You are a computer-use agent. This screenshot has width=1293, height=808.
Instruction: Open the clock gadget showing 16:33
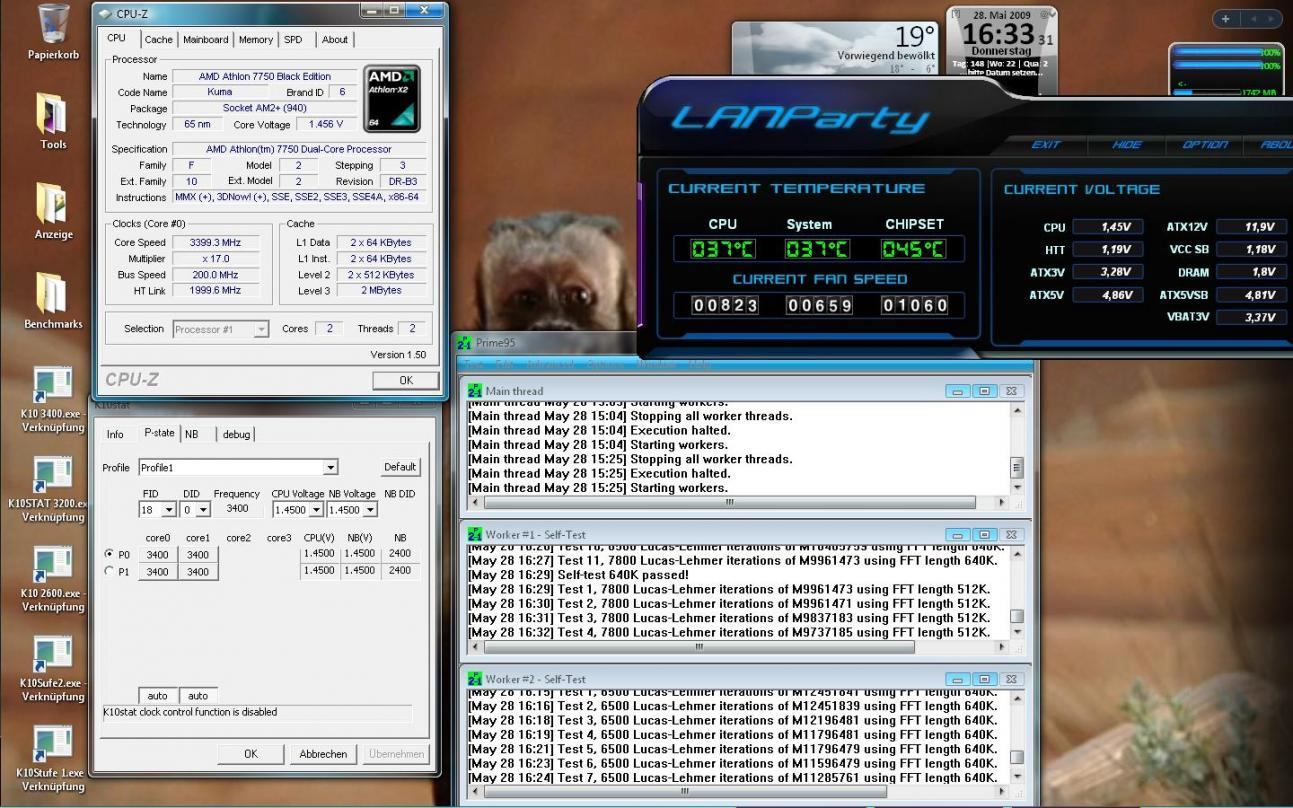pos(1002,50)
